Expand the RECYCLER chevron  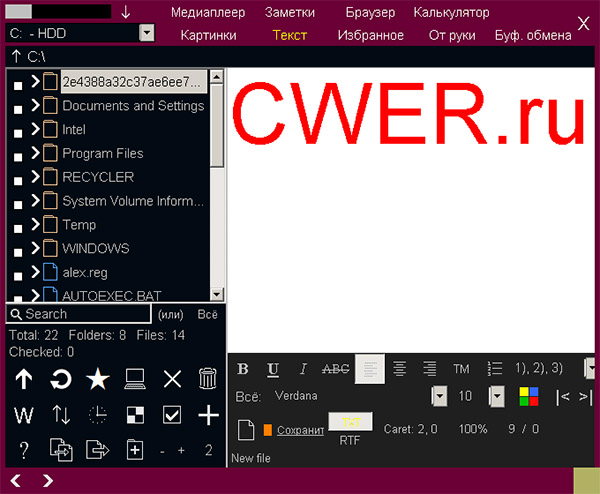tap(35, 176)
